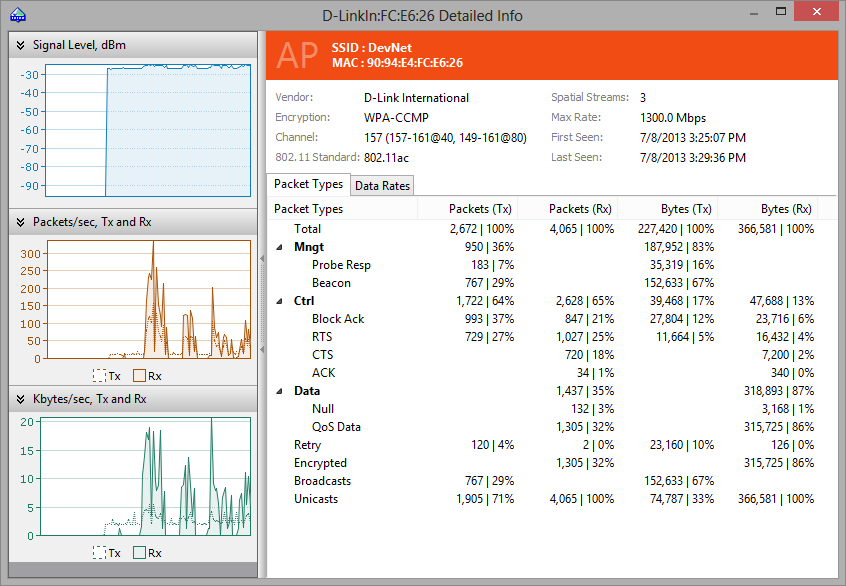
Task: Click the Kbytes/sec chart area
Action: 146,476
